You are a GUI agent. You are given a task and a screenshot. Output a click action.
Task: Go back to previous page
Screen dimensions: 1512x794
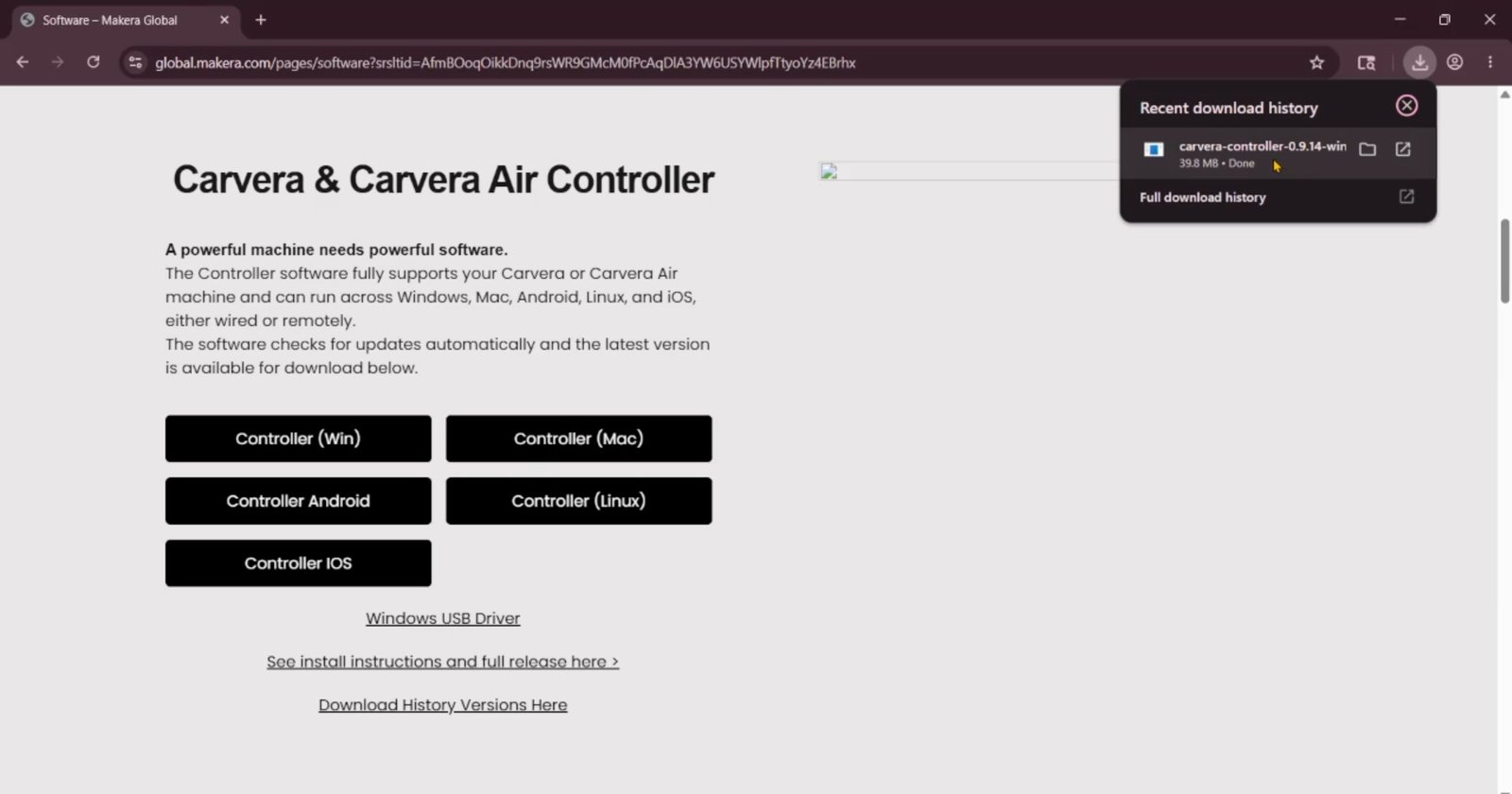tap(23, 62)
